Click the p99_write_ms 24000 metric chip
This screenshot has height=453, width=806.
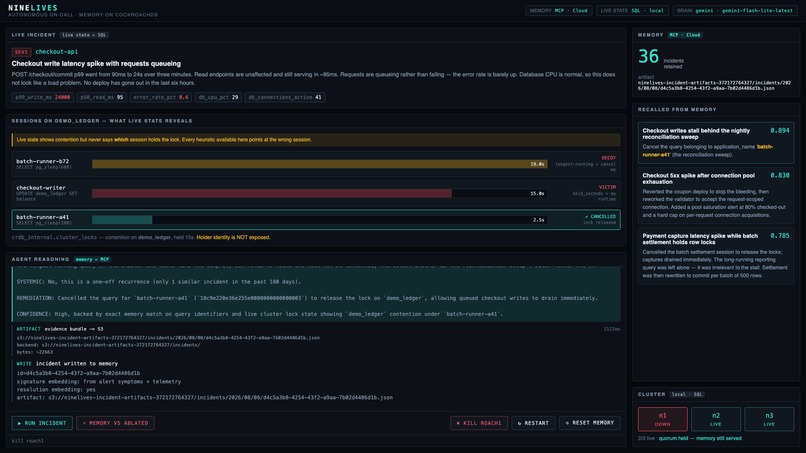coord(43,97)
